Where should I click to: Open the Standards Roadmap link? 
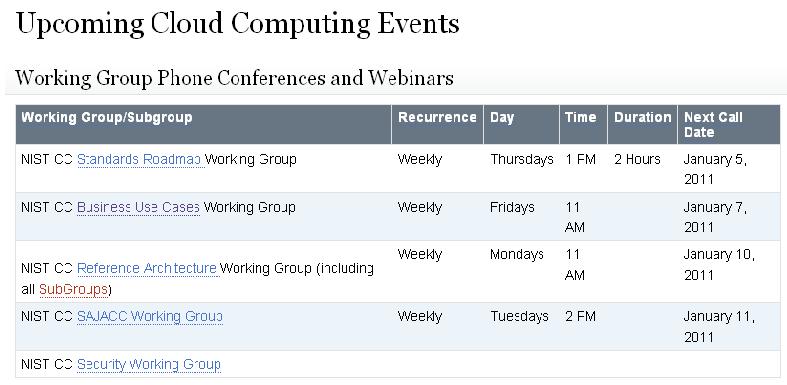coord(140,160)
